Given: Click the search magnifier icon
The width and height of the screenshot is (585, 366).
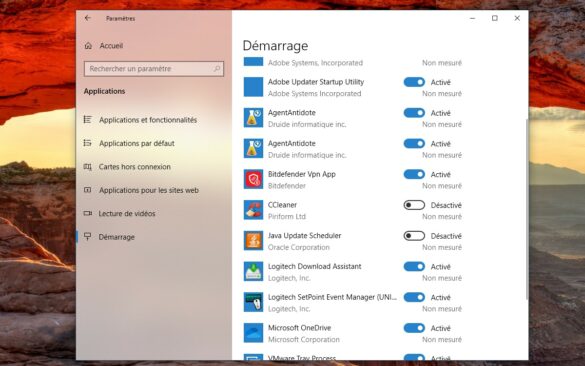Looking at the screenshot, I should 217,69.
